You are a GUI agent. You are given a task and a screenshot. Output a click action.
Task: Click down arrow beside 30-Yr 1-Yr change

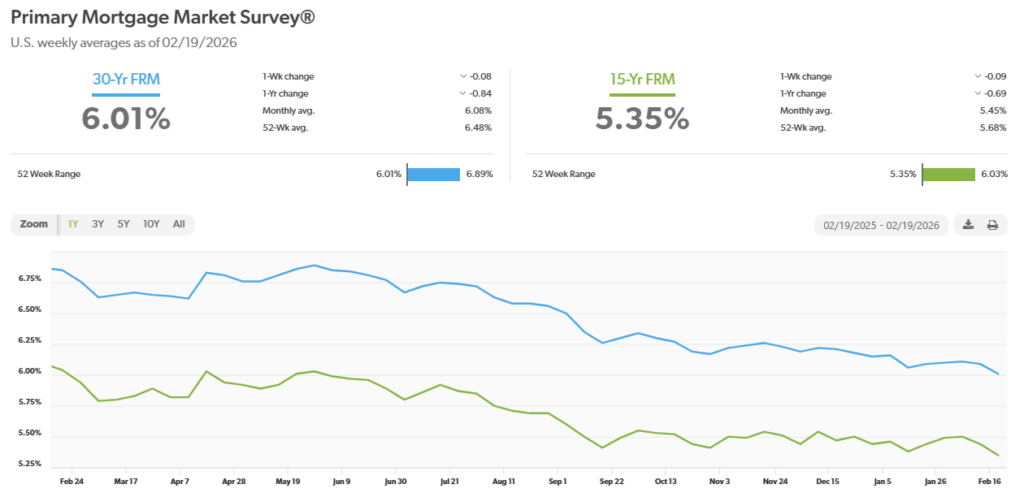[x=462, y=93]
